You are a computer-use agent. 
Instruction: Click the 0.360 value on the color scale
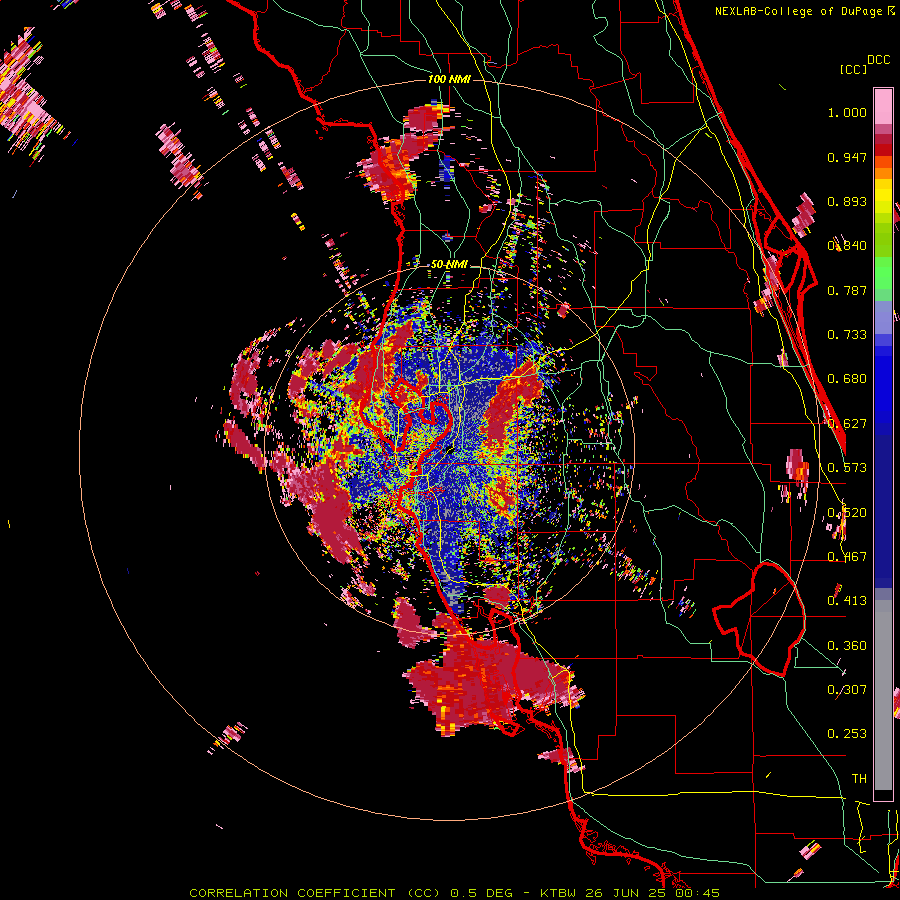(847, 646)
